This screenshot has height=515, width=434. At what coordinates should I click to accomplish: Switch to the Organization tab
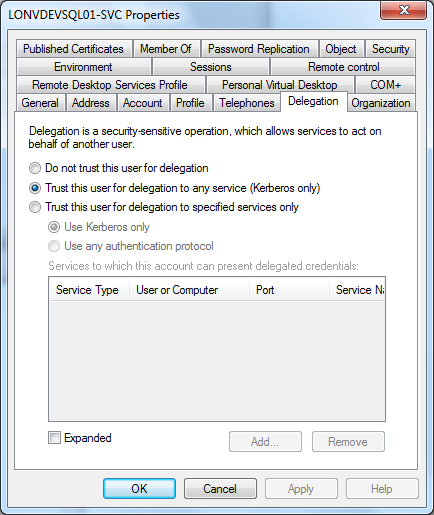pyautogui.click(x=381, y=103)
